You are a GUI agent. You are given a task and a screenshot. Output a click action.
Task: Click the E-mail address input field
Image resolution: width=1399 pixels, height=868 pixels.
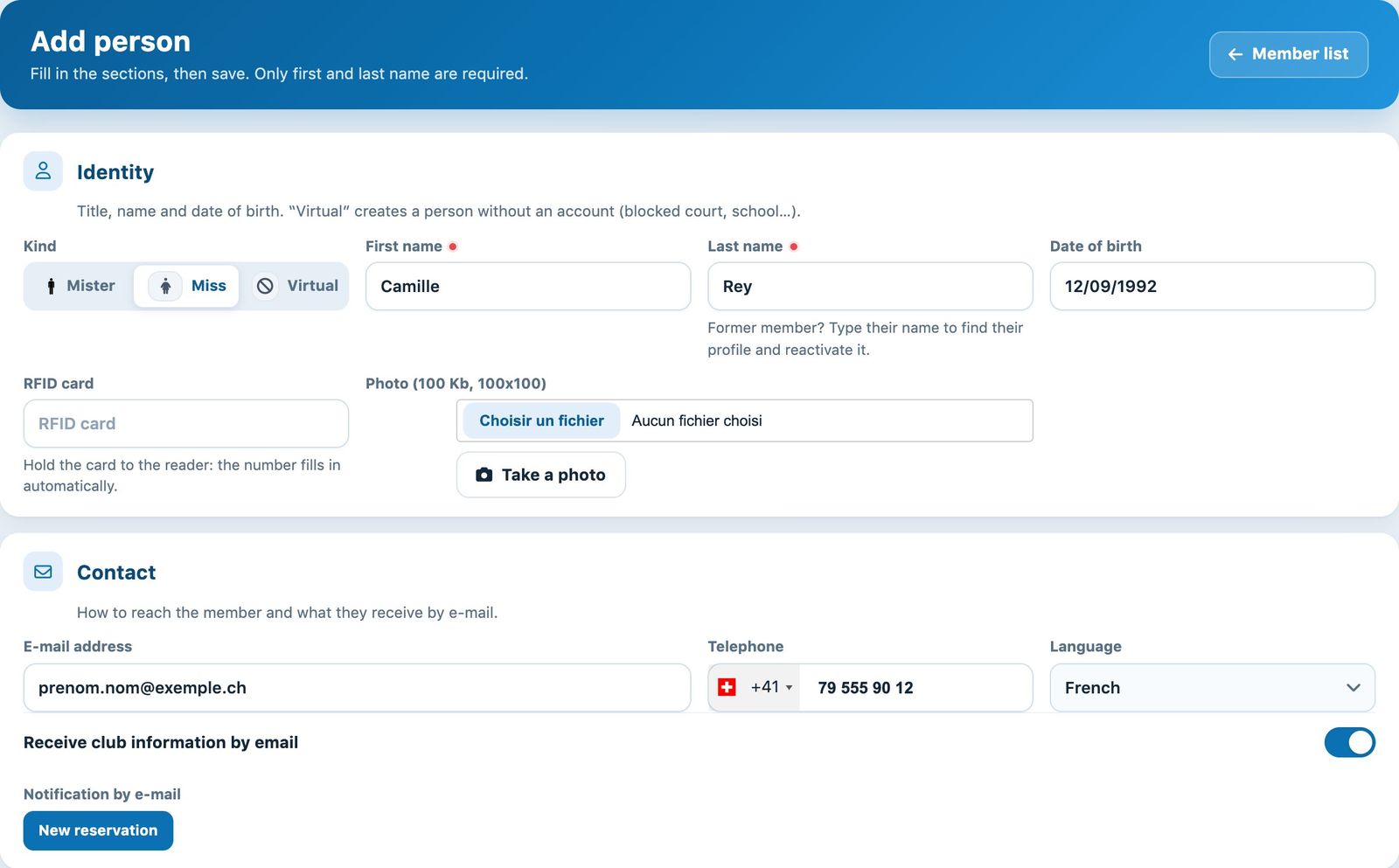[357, 688]
